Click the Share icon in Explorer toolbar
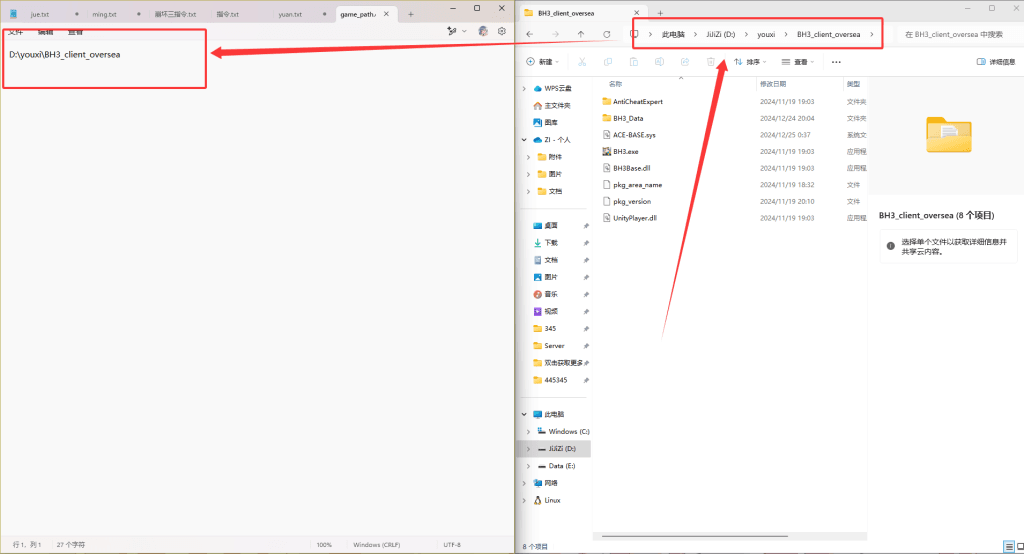1024x554 pixels. coord(685,62)
